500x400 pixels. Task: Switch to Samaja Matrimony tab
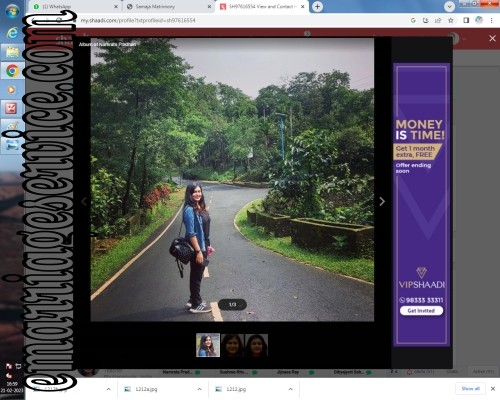168,6
